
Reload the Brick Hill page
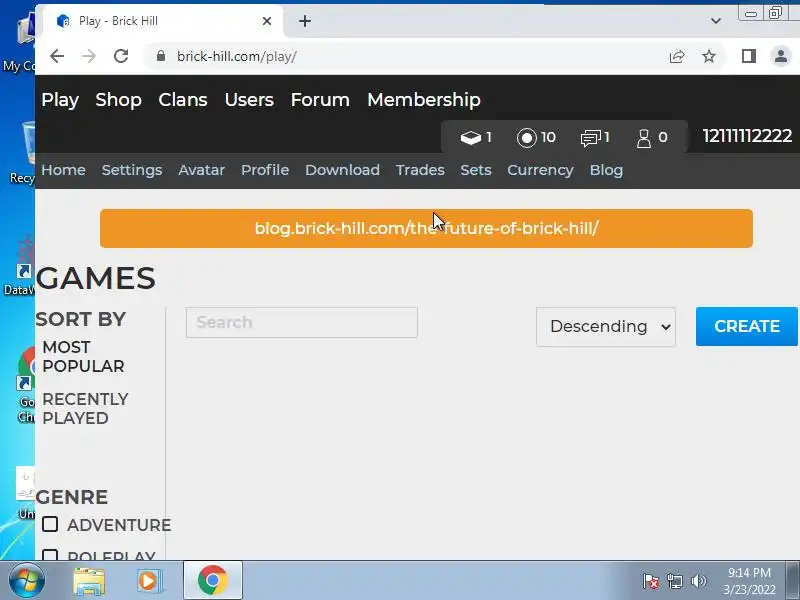point(121,56)
